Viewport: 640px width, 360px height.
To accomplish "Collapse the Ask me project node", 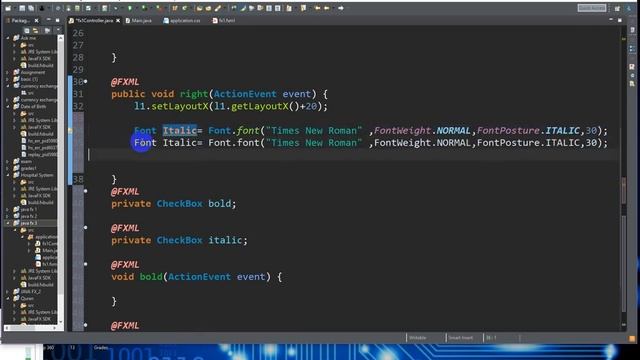I will [8, 38].
